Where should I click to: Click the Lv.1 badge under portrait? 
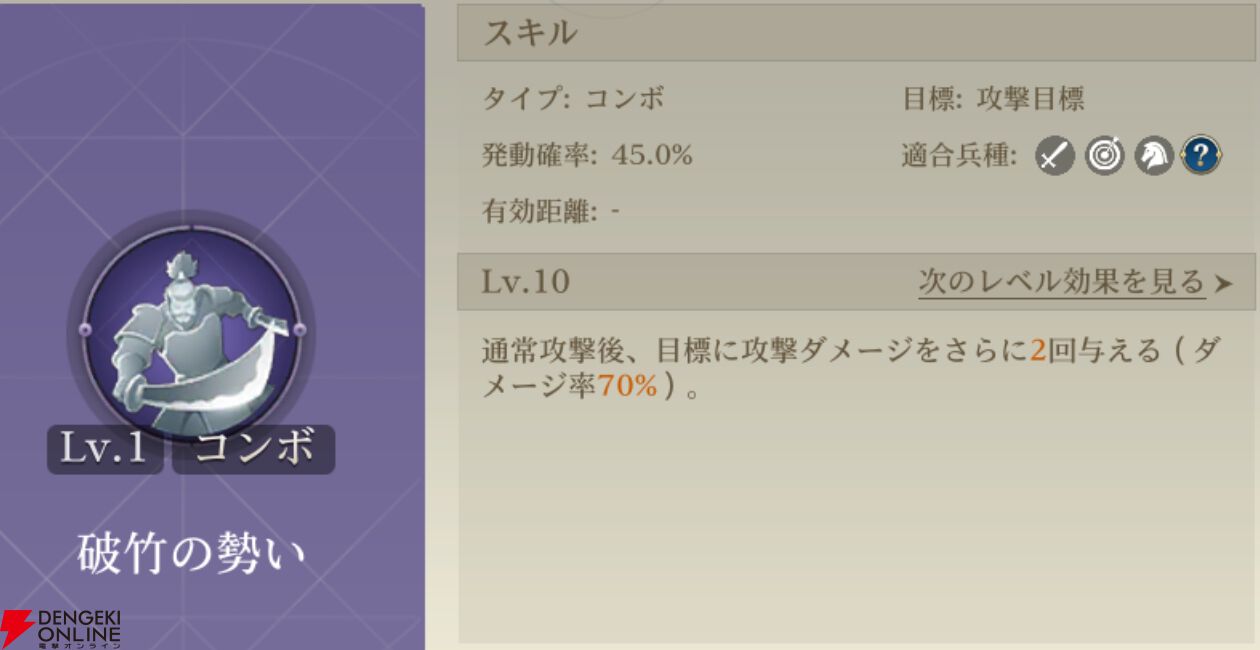(105, 449)
